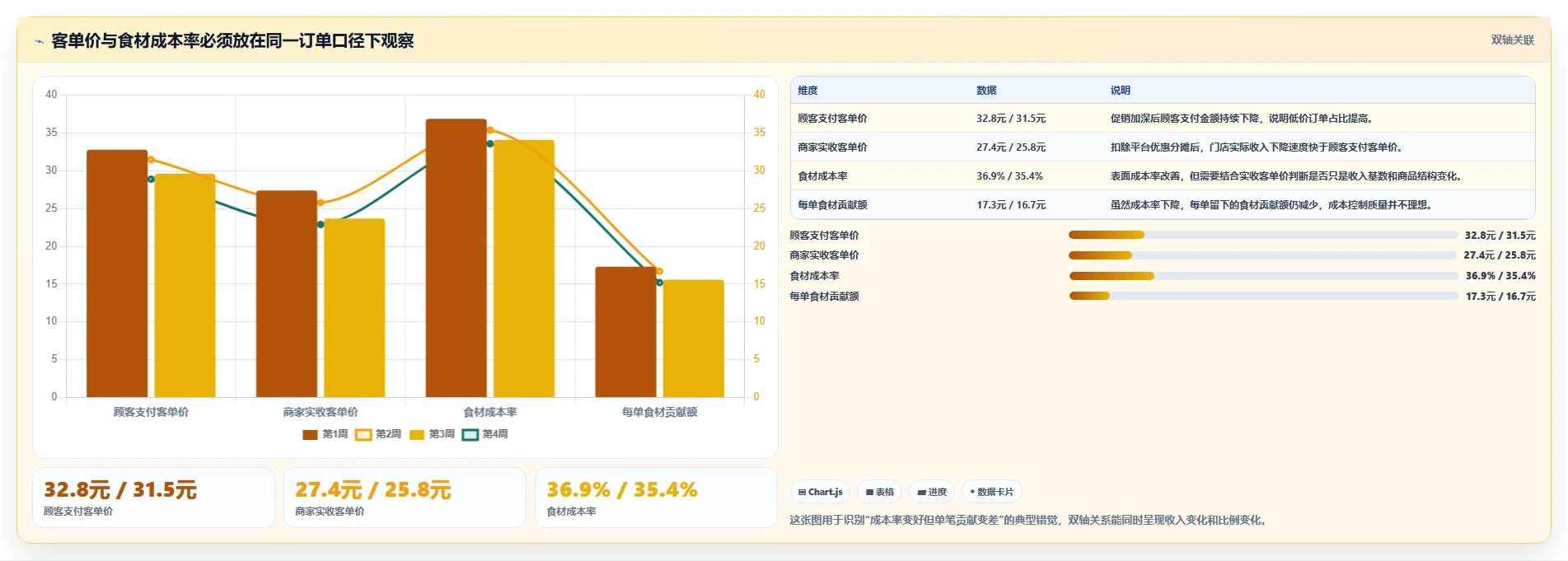Select the 顾客支付客单价 table row name
The width and height of the screenshot is (1568, 561).
click(832, 119)
